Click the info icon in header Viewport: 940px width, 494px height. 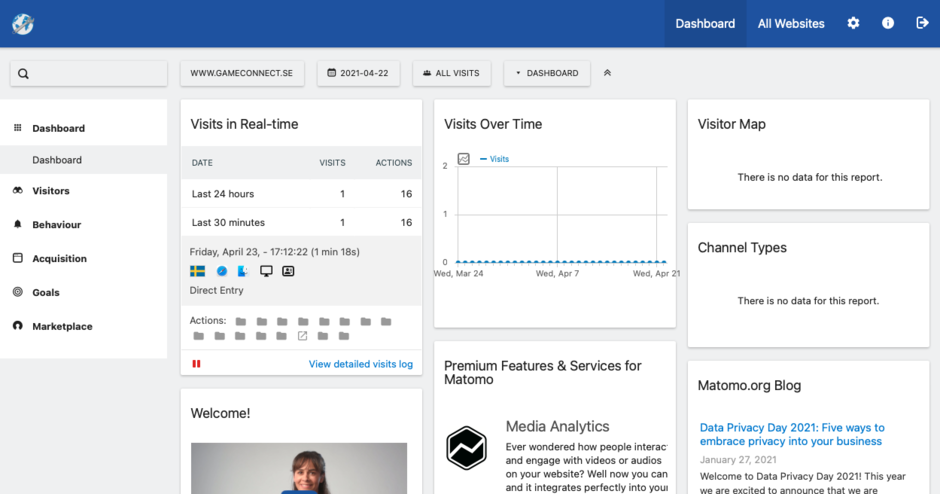click(x=888, y=23)
